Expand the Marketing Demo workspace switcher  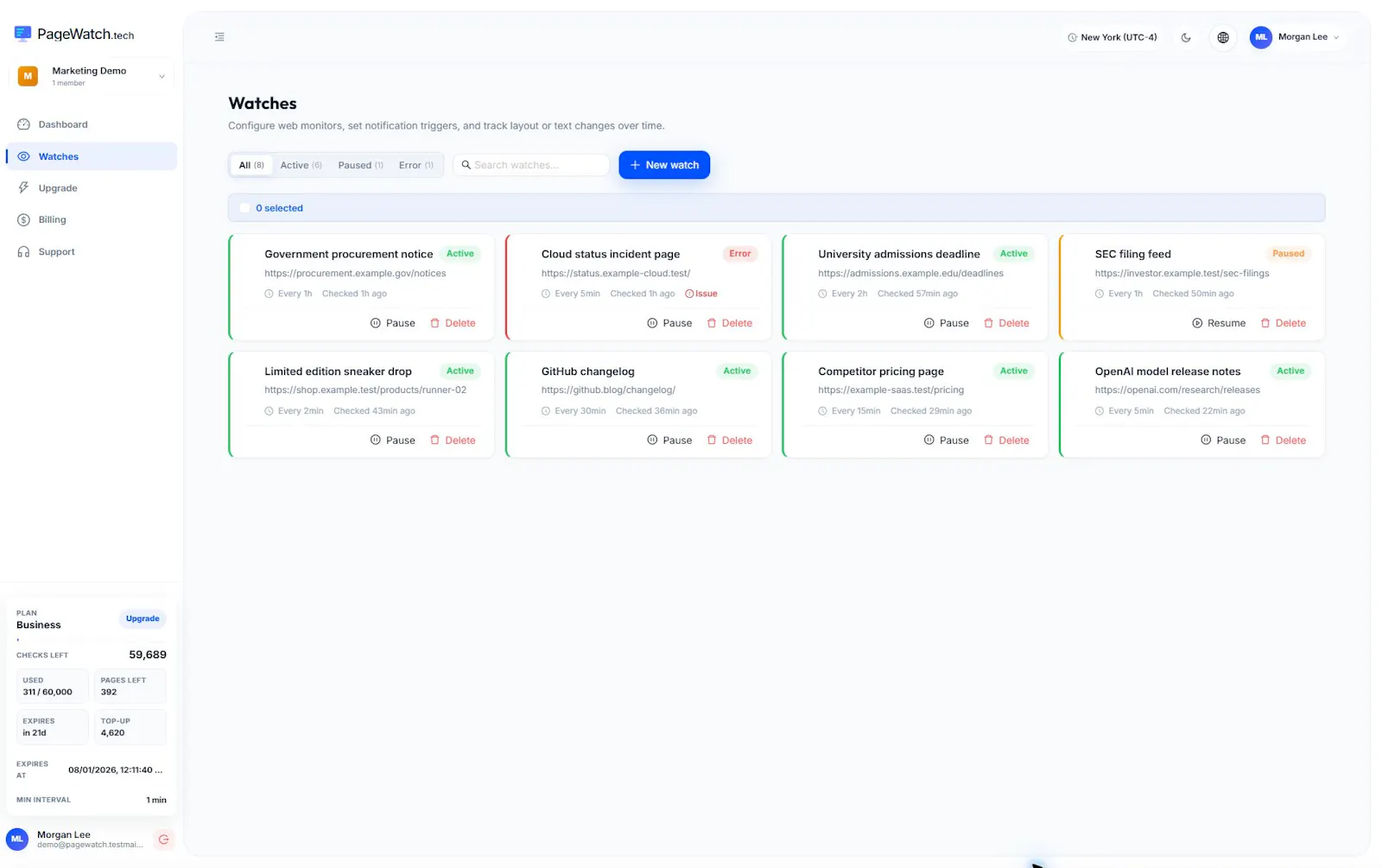pos(92,76)
